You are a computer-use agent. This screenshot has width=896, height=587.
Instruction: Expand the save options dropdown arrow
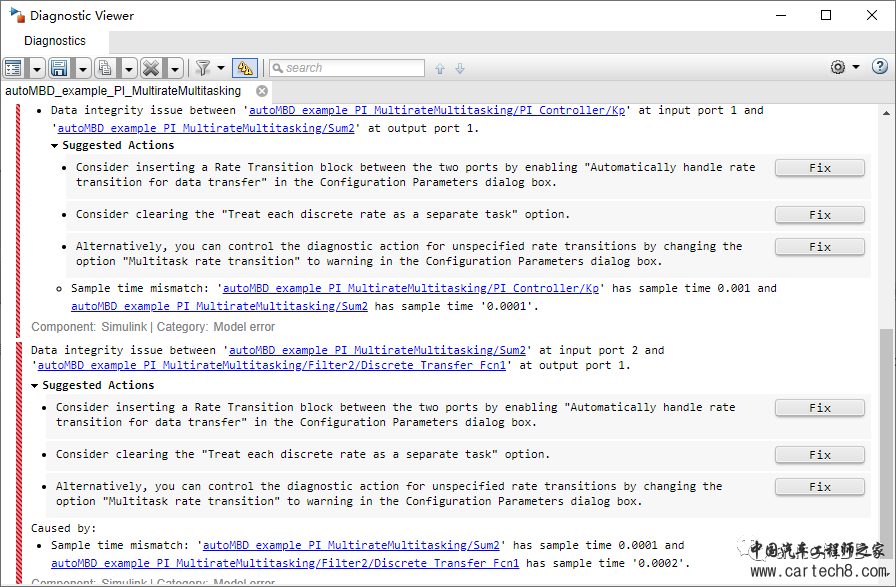click(83, 69)
